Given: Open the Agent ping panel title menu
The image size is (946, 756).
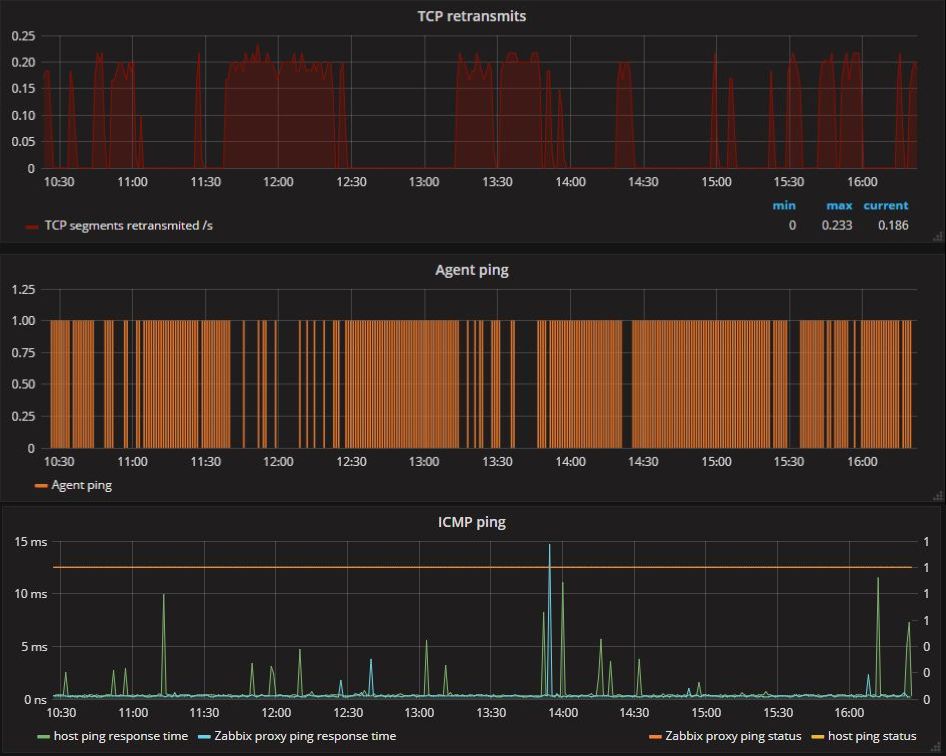Looking at the screenshot, I should [472, 270].
